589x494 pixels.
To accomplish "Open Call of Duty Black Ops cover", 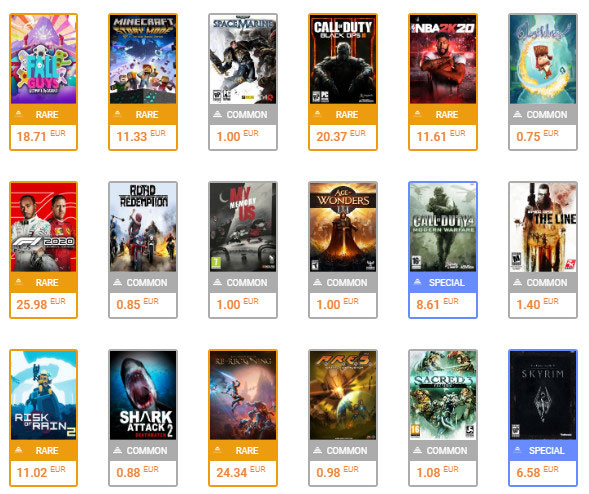I will (343, 59).
